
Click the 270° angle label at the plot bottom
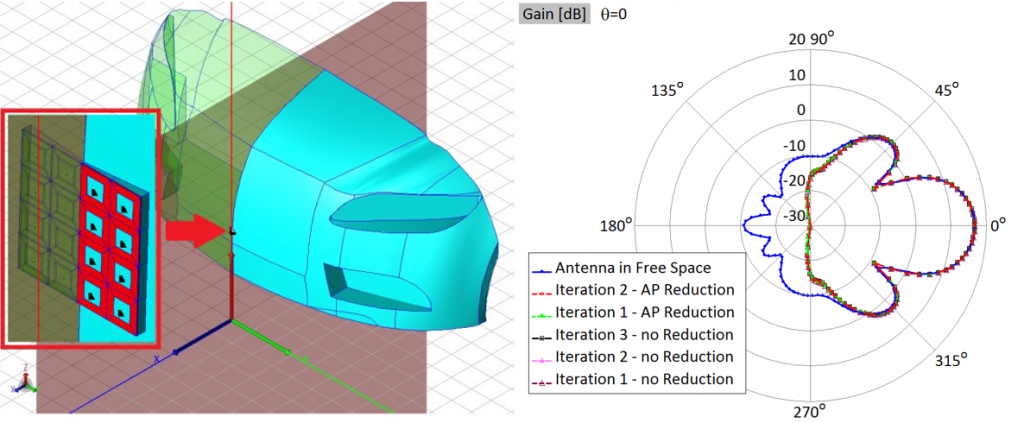click(x=810, y=411)
